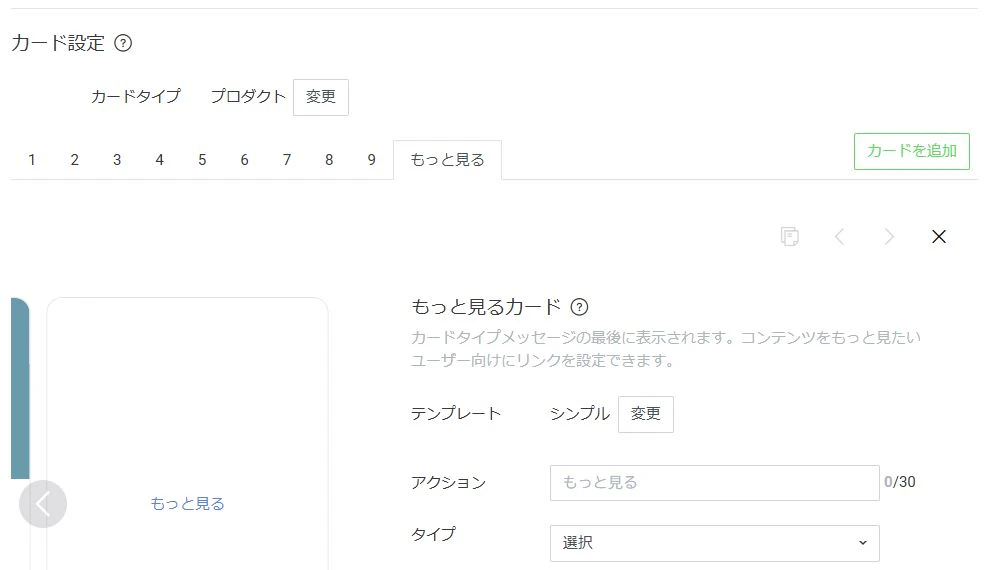Click the blue previous card preview edge
The height and width of the screenshot is (570, 1000).
[20, 388]
